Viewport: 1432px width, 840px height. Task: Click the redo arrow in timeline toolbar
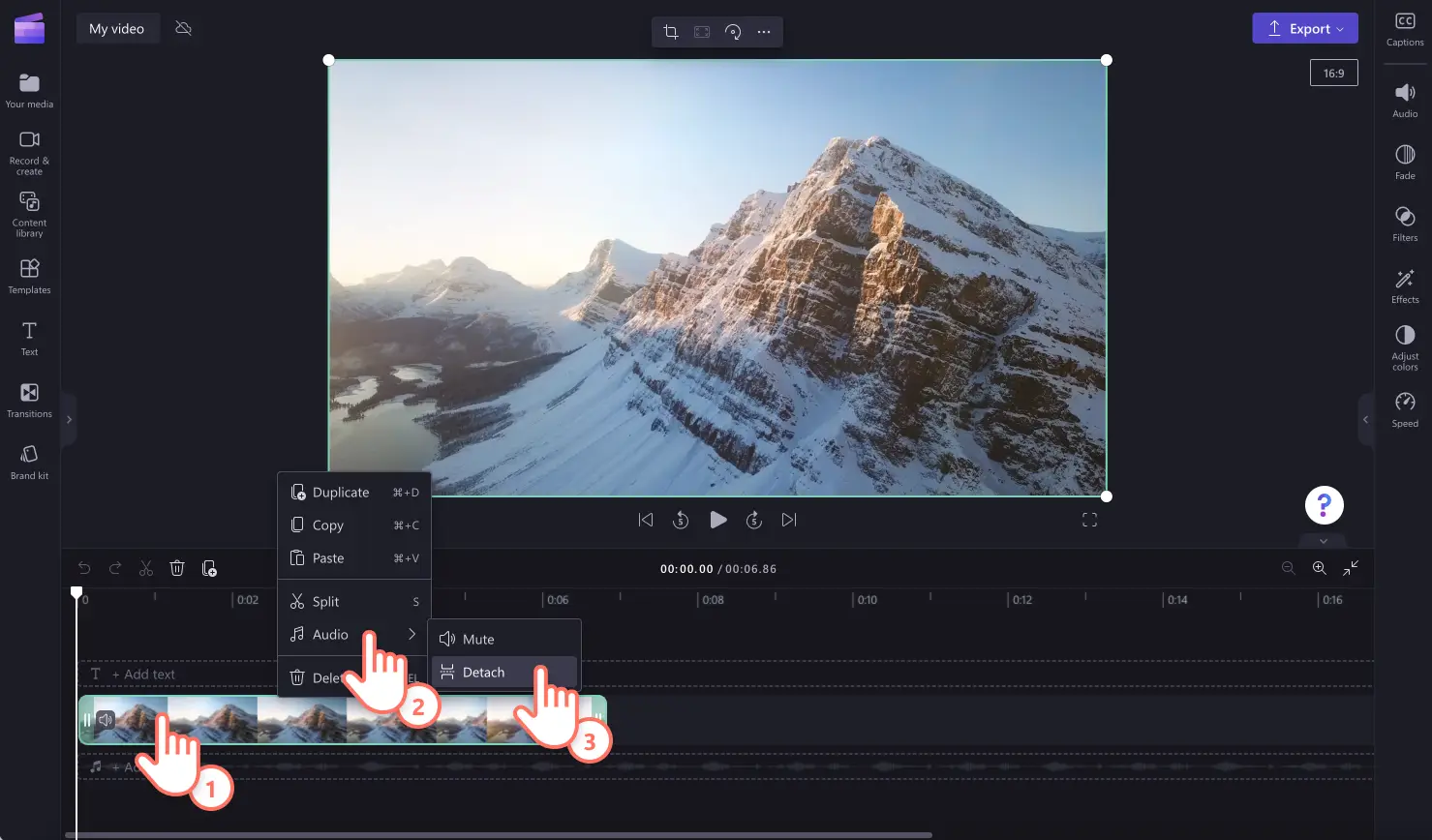pyautogui.click(x=115, y=568)
